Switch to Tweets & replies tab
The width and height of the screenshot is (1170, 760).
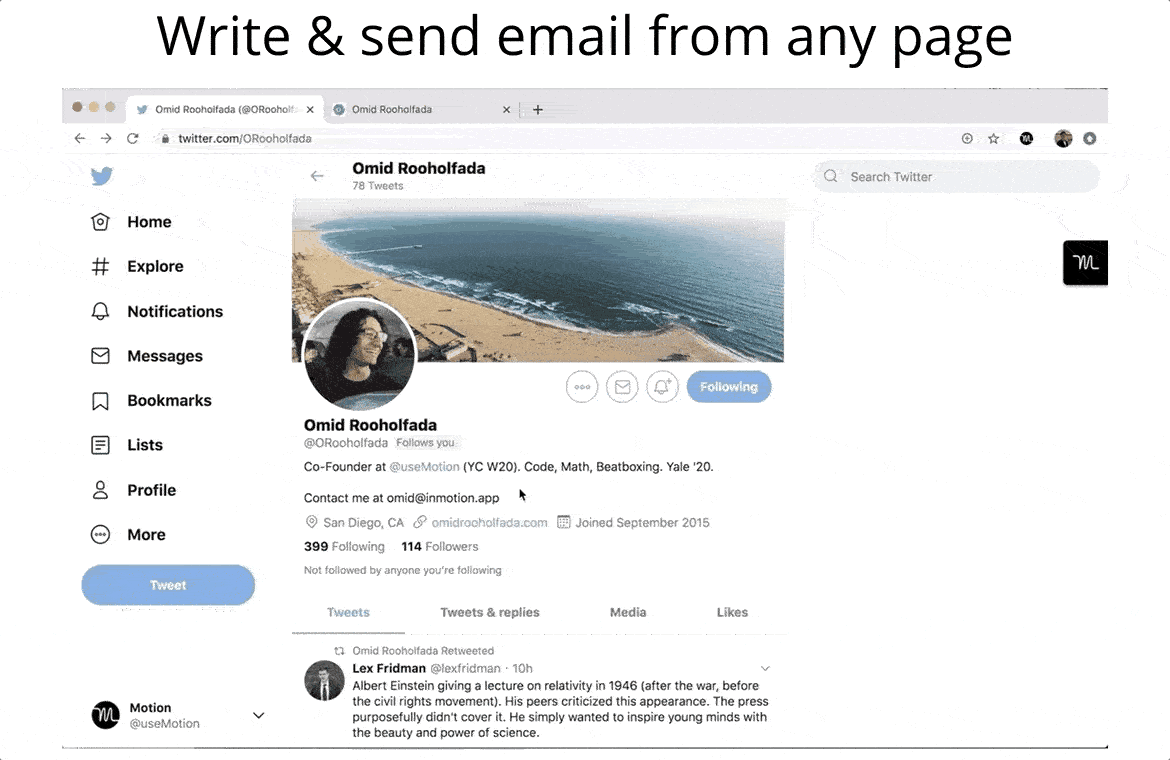(489, 612)
